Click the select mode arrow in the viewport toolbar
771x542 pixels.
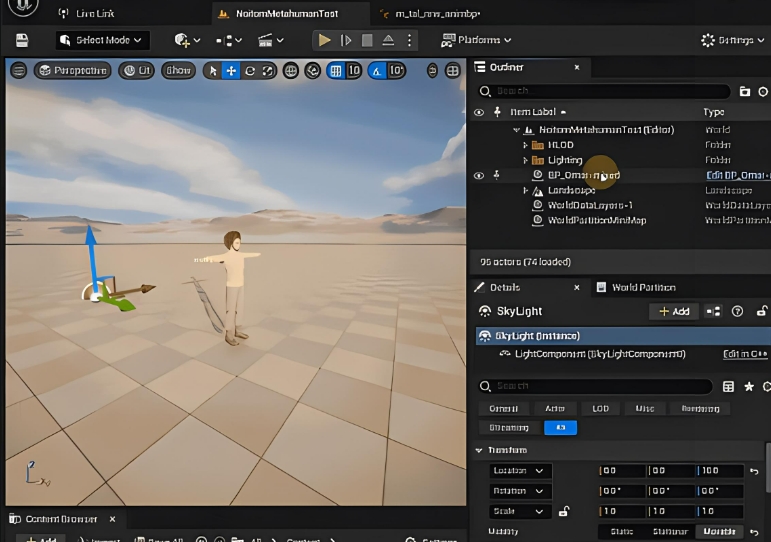coord(211,71)
